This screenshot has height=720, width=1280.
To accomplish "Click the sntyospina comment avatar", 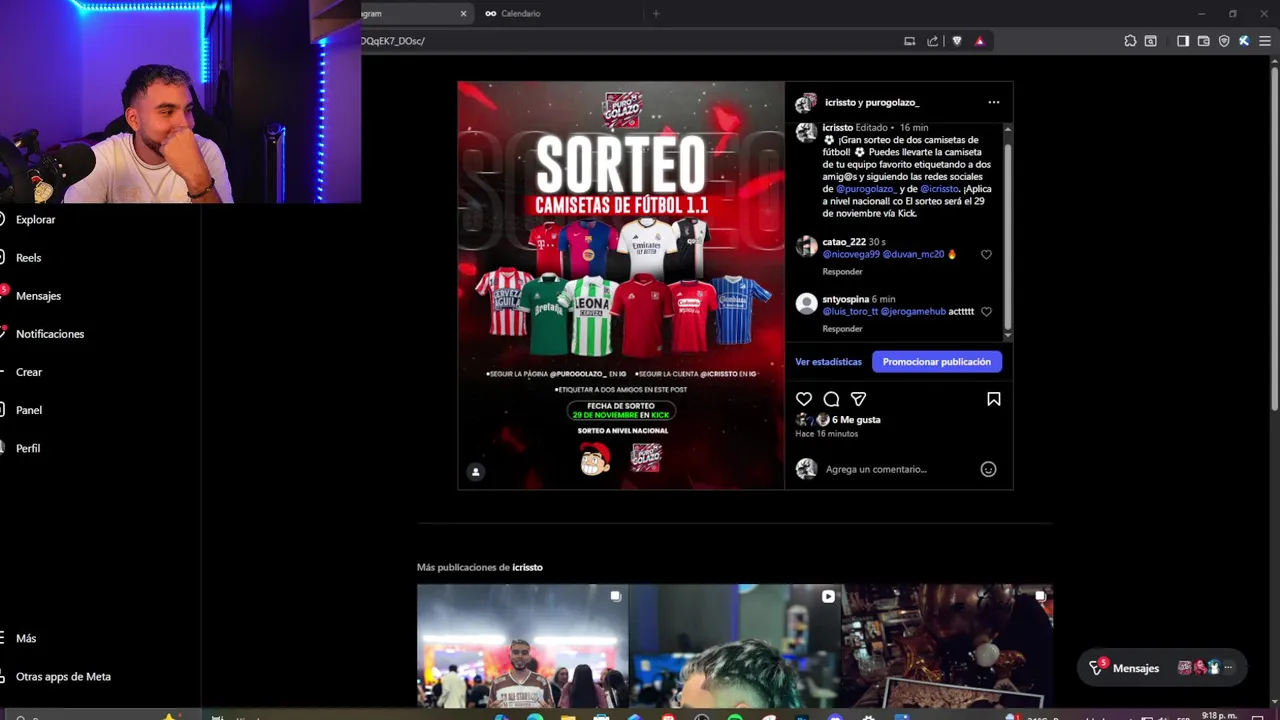I will 807,305.
